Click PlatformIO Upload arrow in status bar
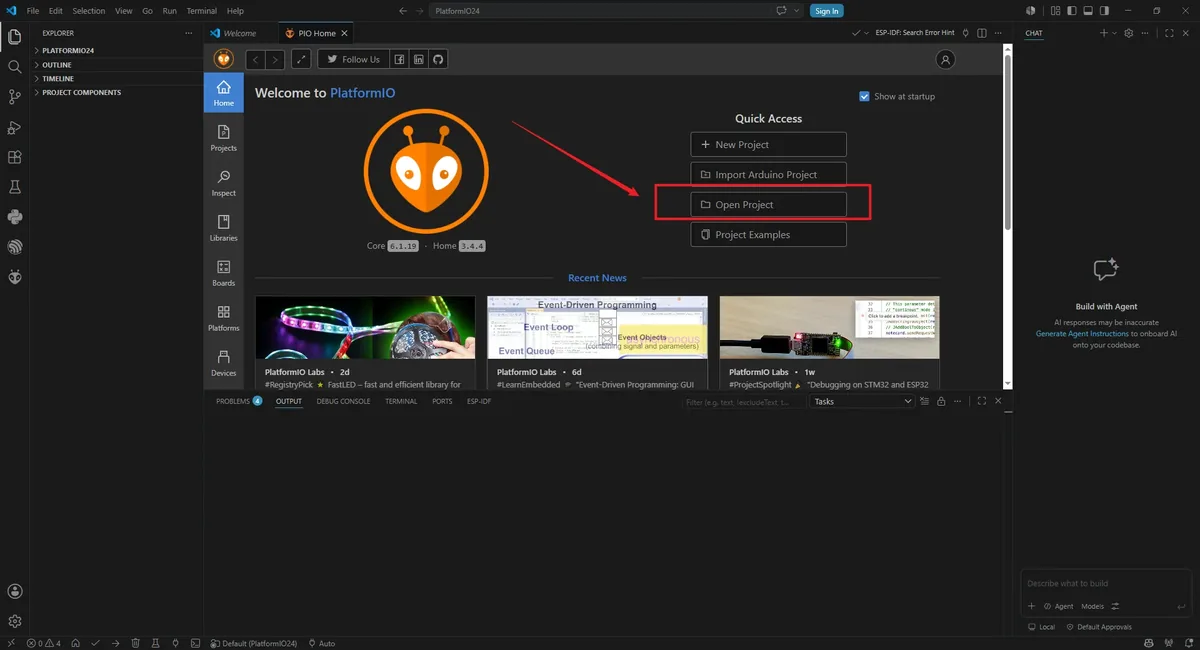The width and height of the screenshot is (1200, 650). point(115,643)
